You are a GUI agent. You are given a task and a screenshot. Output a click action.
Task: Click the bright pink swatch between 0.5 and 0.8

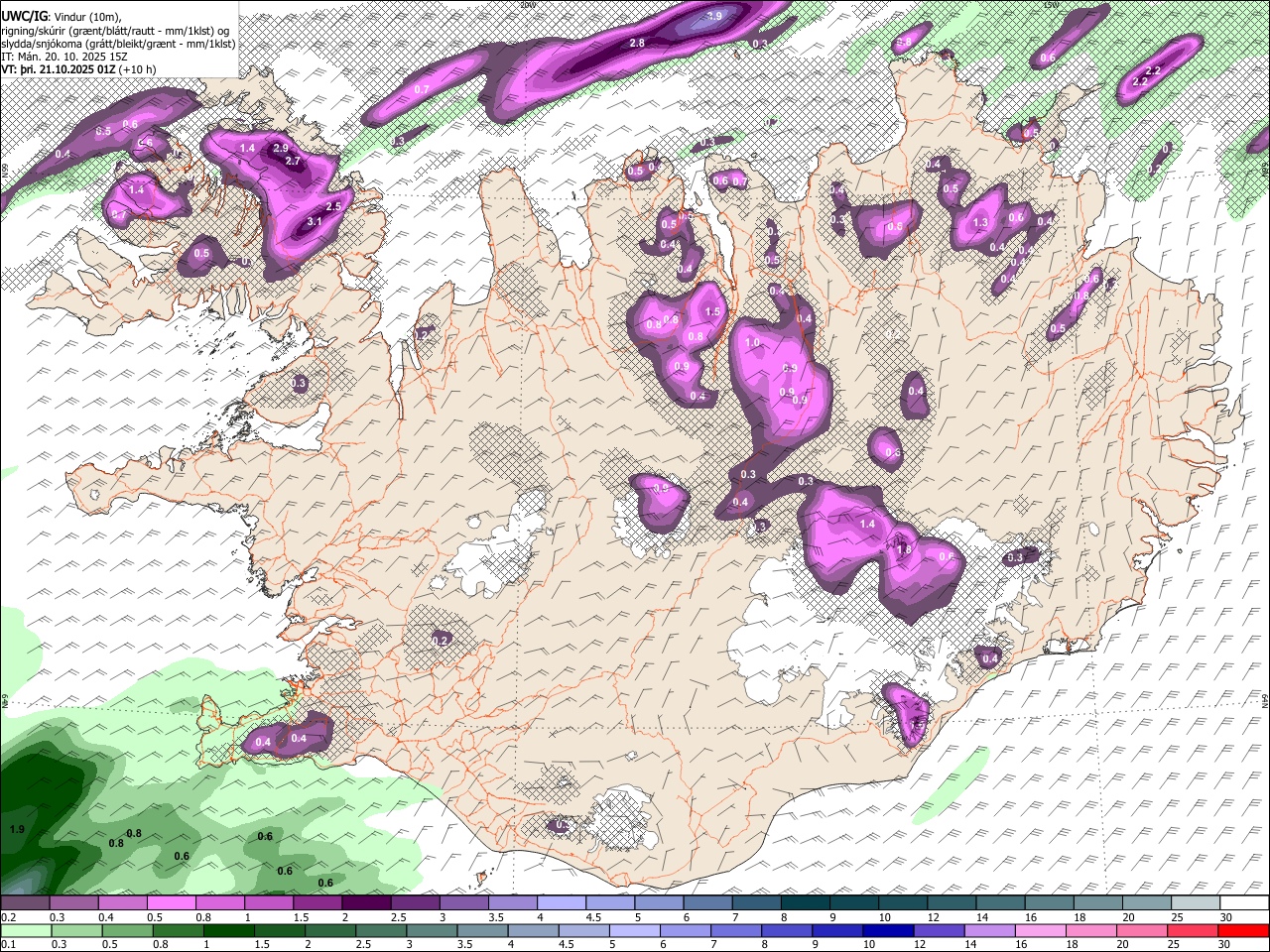171,902
